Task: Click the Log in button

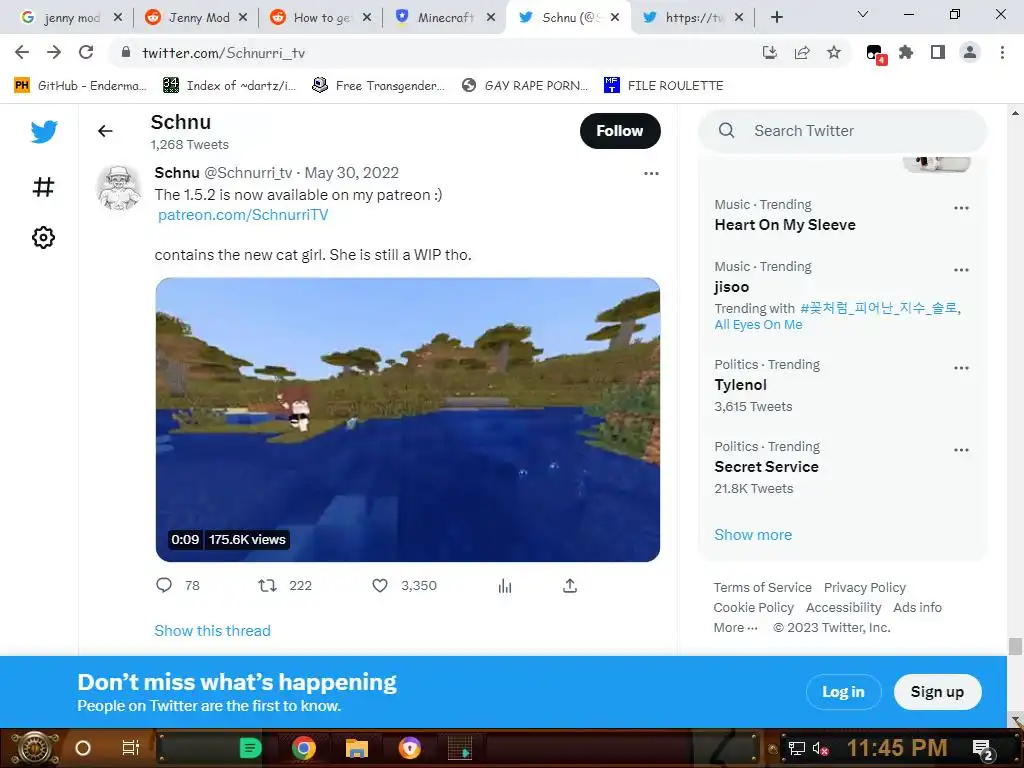Action: (x=843, y=692)
